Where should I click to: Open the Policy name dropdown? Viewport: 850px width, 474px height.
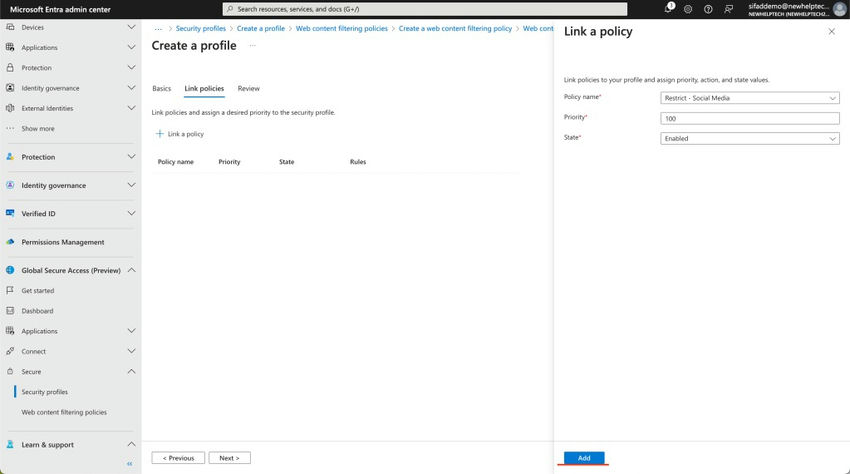coord(750,98)
